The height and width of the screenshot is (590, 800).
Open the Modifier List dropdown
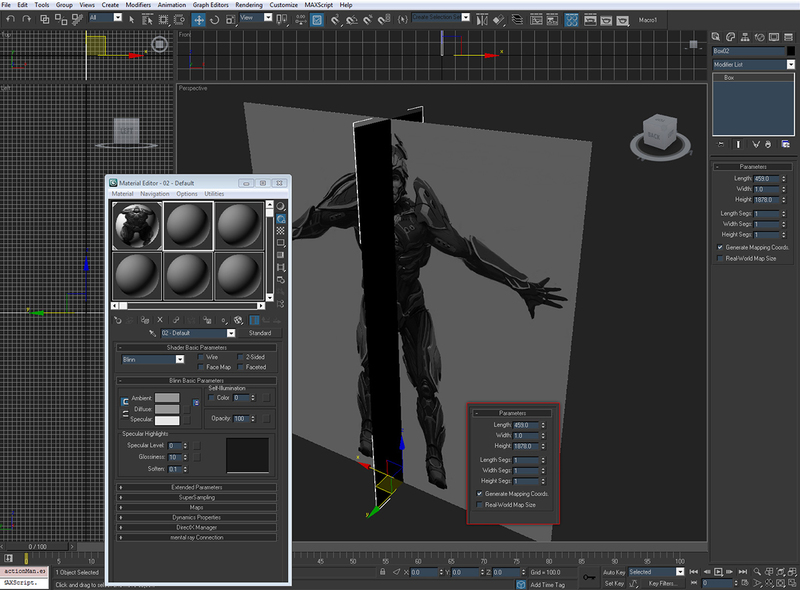tap(790, 64)
